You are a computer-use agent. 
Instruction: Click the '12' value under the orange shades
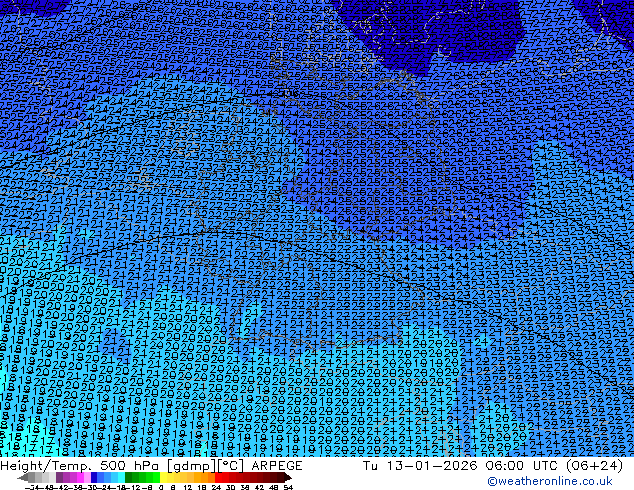click(x=188, y=488)
